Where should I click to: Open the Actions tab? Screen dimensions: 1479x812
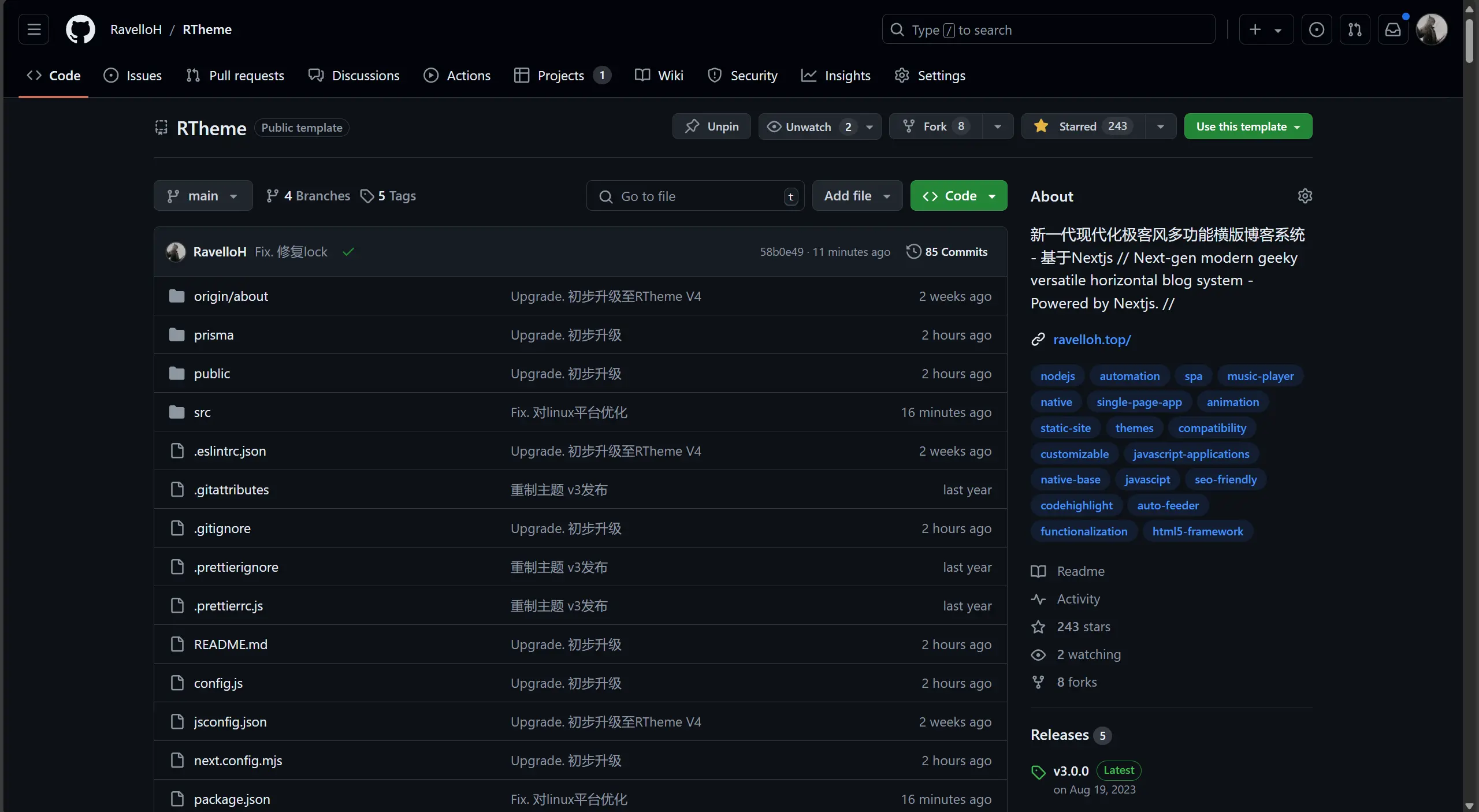(457, 76)
